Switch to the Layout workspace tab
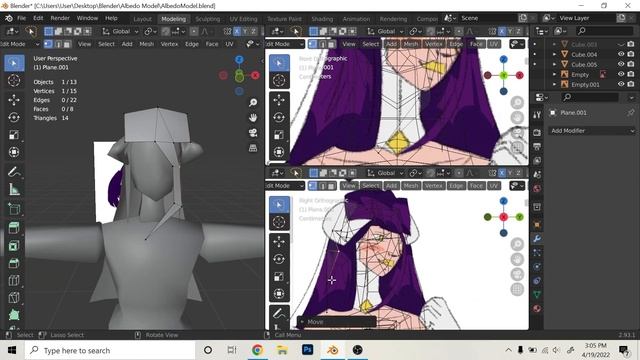This screenshot has width=640, height=360. [142, 19]
